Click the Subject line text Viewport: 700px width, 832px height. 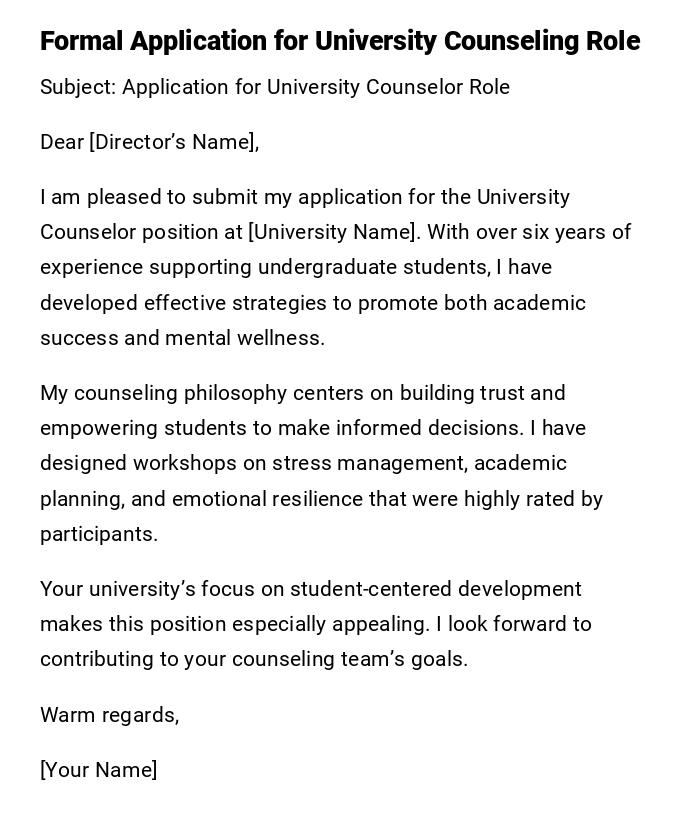tap(275, 87)
